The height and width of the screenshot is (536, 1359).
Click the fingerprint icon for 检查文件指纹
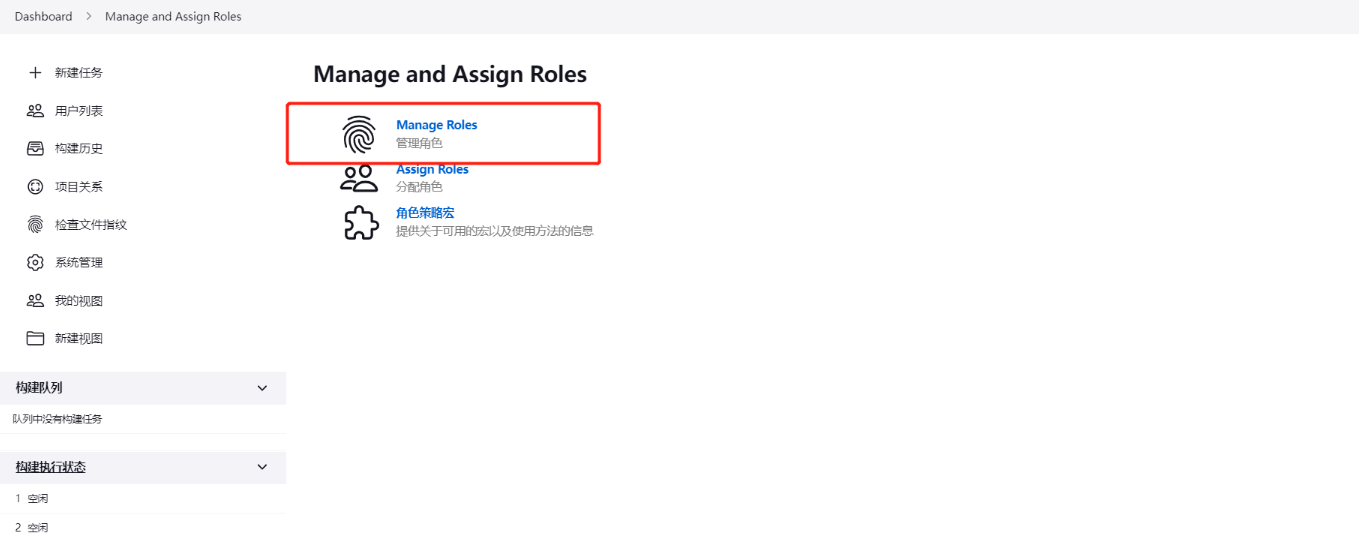tap(35, 225)
